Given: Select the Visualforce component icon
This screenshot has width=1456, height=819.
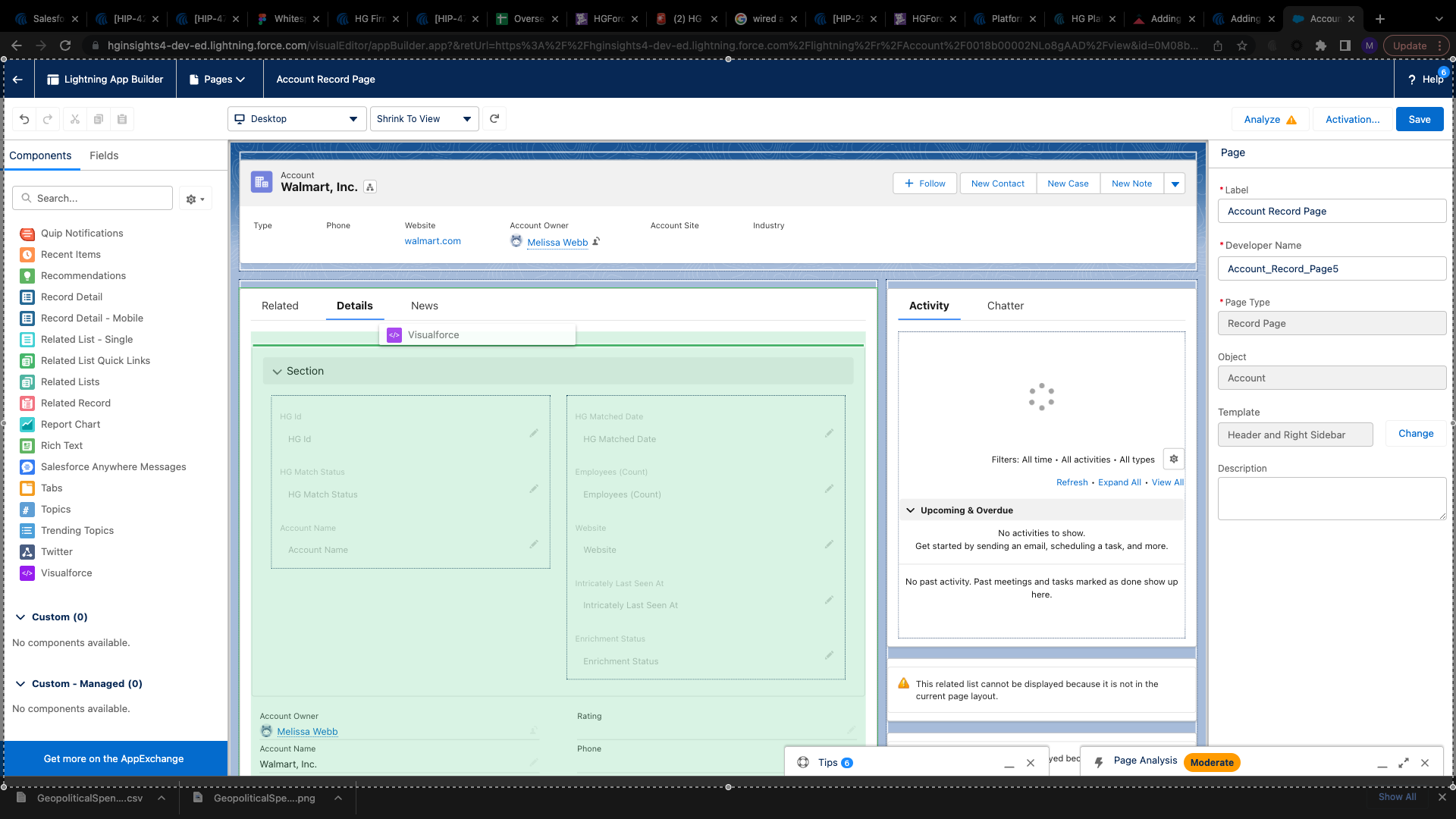Looking at the screenshot, I should (x=27, y=573).
